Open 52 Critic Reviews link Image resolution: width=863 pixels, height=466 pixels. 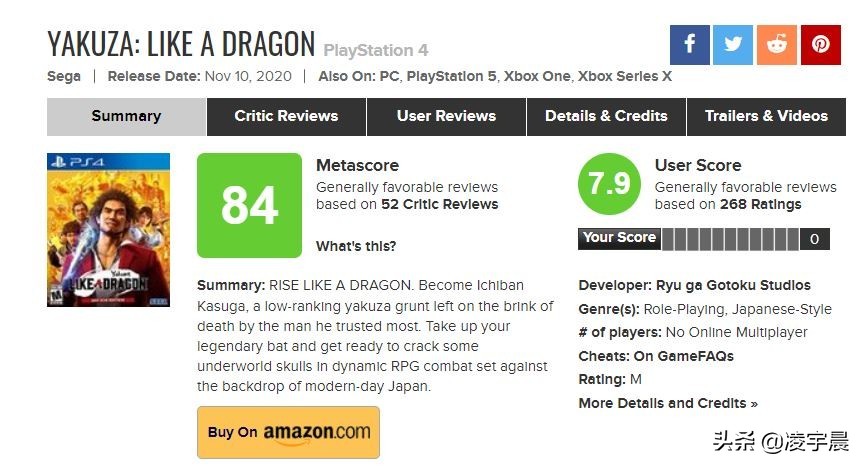click(440, 204)
